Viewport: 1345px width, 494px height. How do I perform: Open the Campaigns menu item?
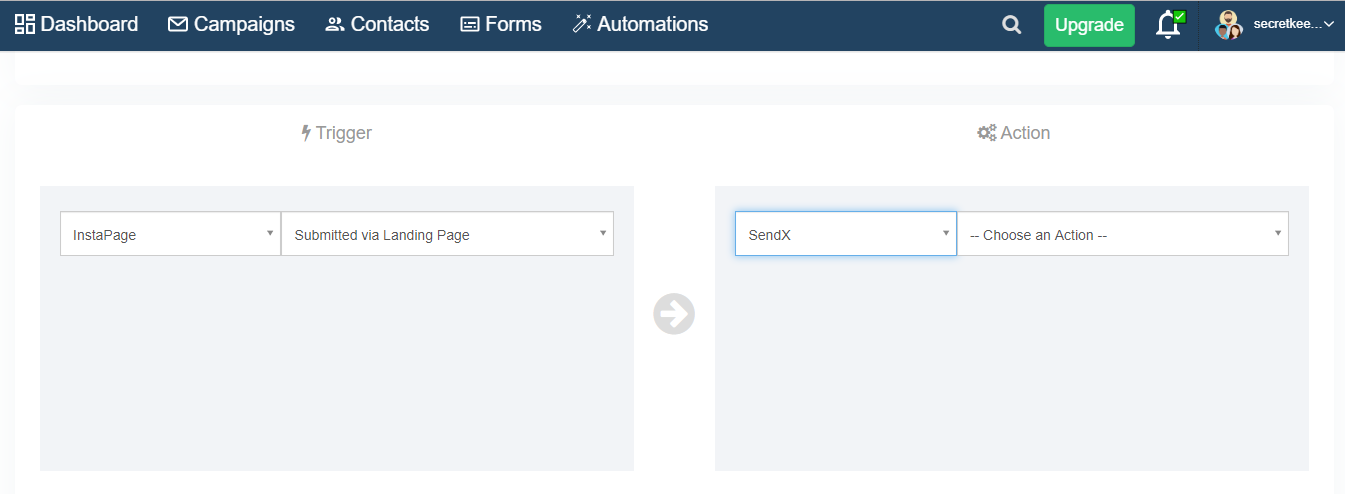231,24
